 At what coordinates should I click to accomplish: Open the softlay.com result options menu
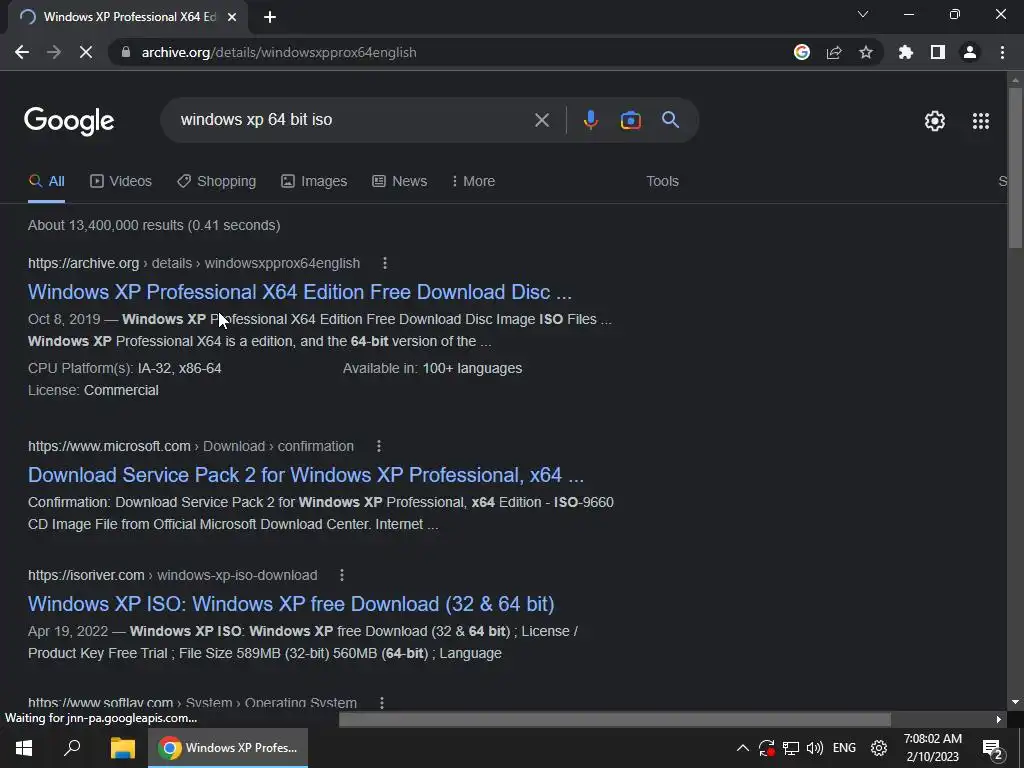pos(381,703)
